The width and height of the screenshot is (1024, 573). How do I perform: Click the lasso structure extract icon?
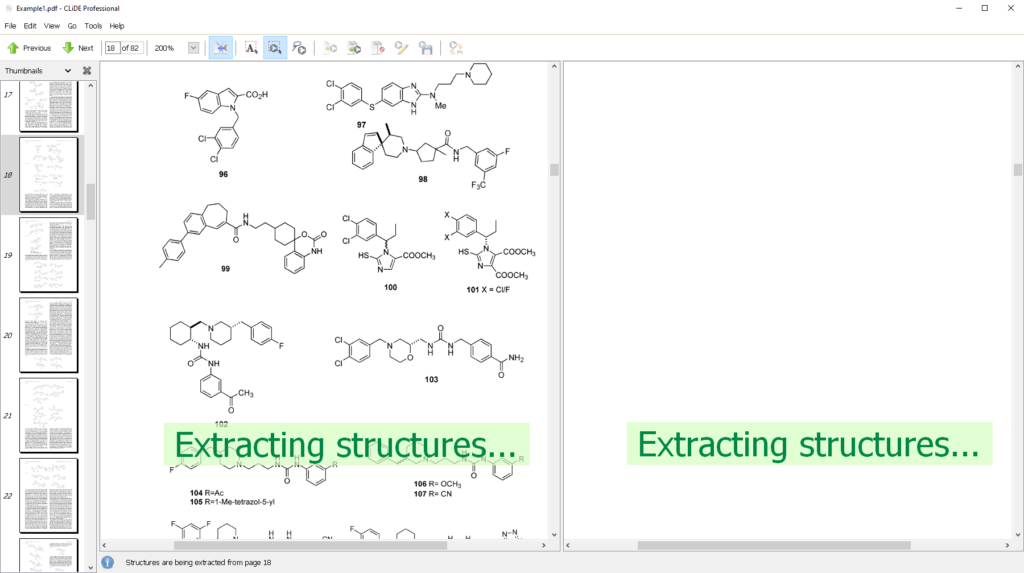[299, 48]
